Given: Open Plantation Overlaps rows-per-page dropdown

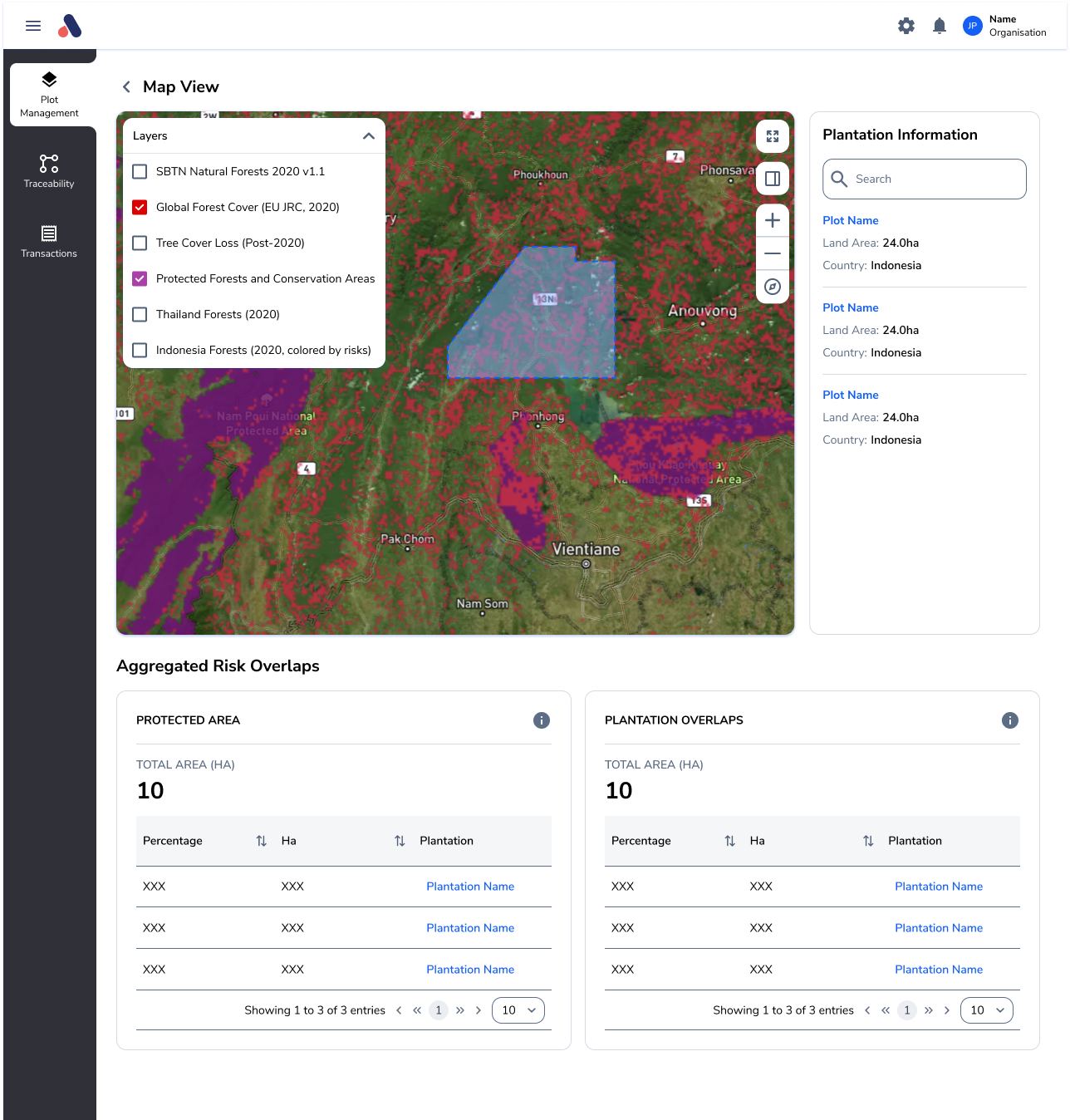Looking at the screenshot, I should 987,1010.
